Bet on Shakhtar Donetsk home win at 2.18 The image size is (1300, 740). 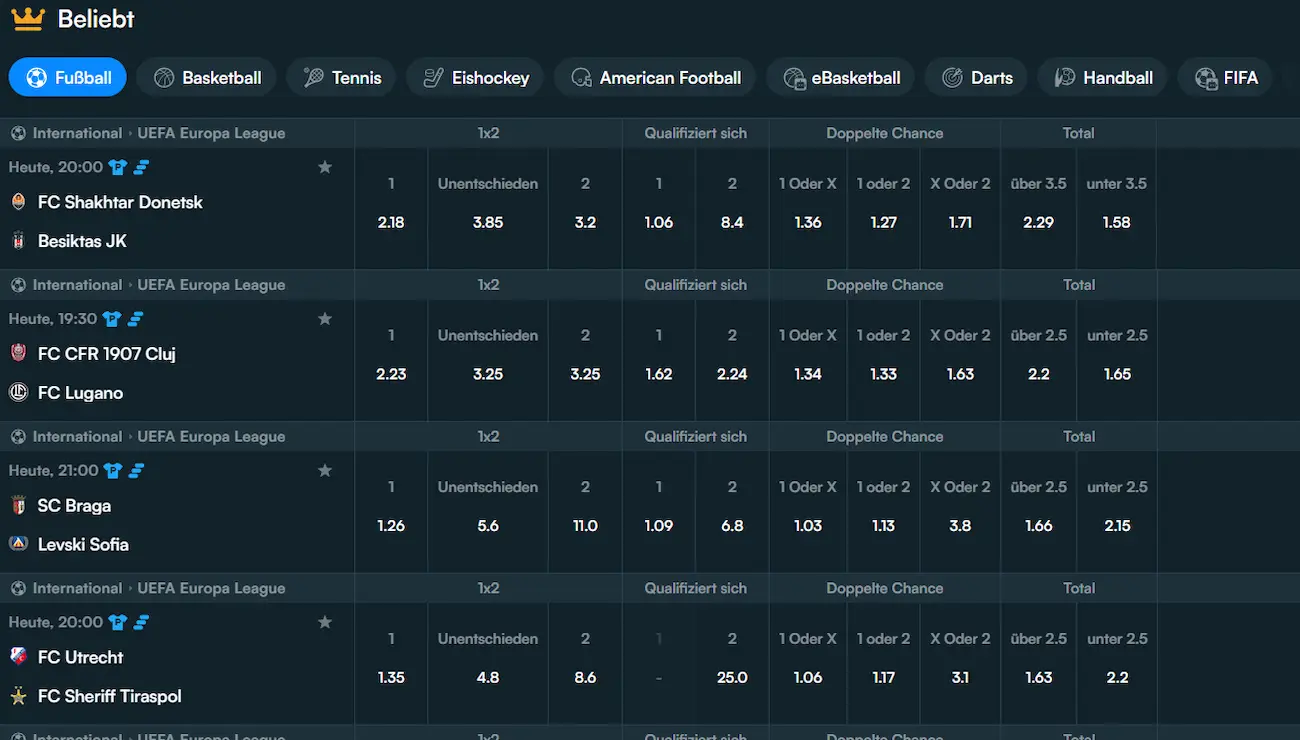click(x=391, y=208)
